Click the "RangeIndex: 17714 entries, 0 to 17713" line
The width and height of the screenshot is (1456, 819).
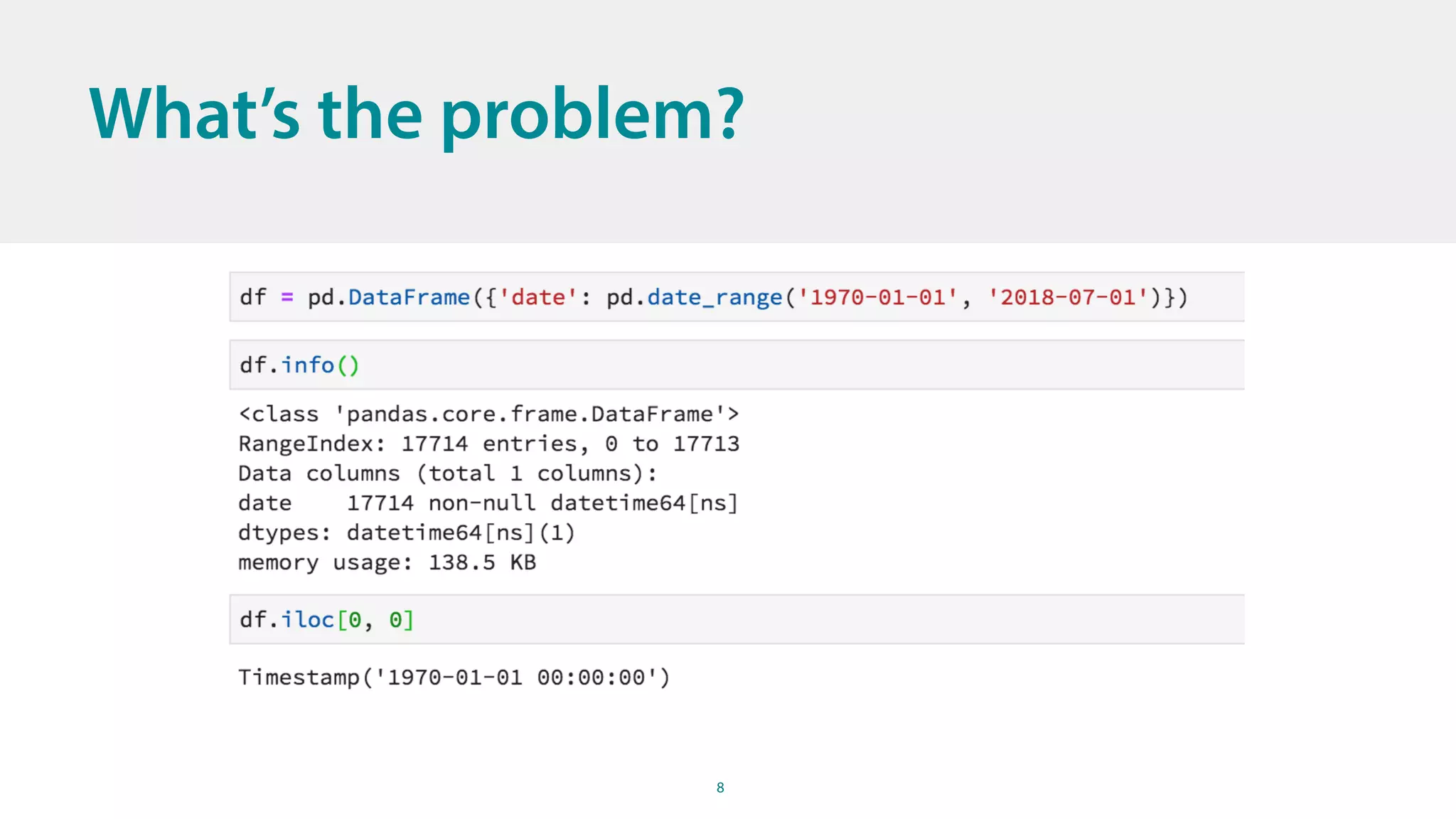coord(488,444)
